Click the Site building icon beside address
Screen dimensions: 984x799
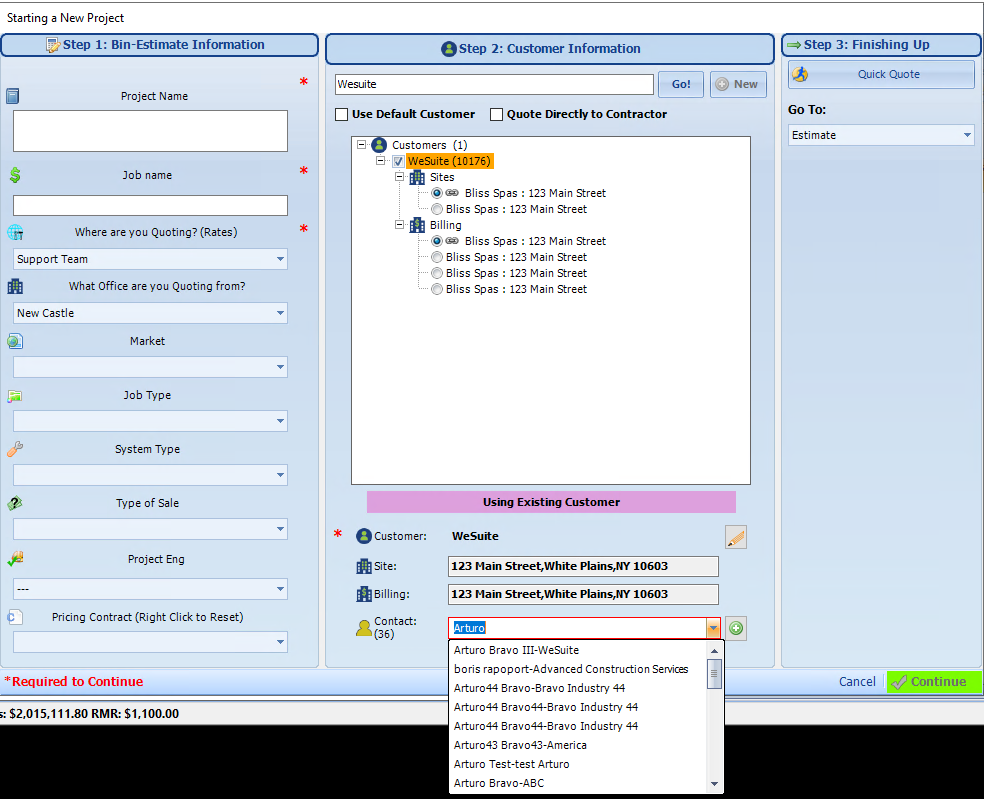coord(364,566)
